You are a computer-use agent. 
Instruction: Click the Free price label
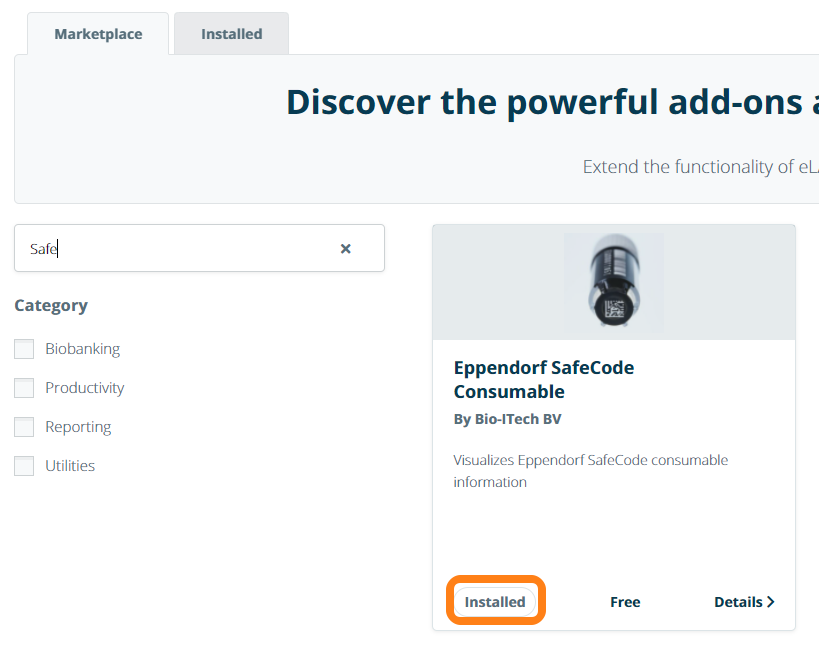coord(625,602)
